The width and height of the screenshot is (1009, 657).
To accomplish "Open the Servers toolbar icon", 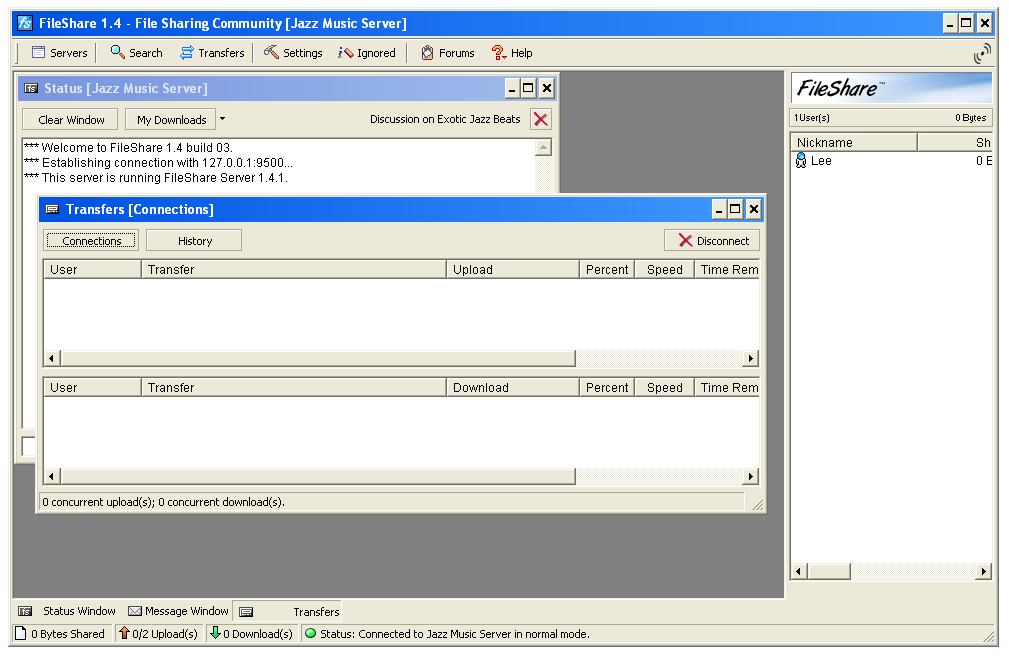I will (39, 53).
